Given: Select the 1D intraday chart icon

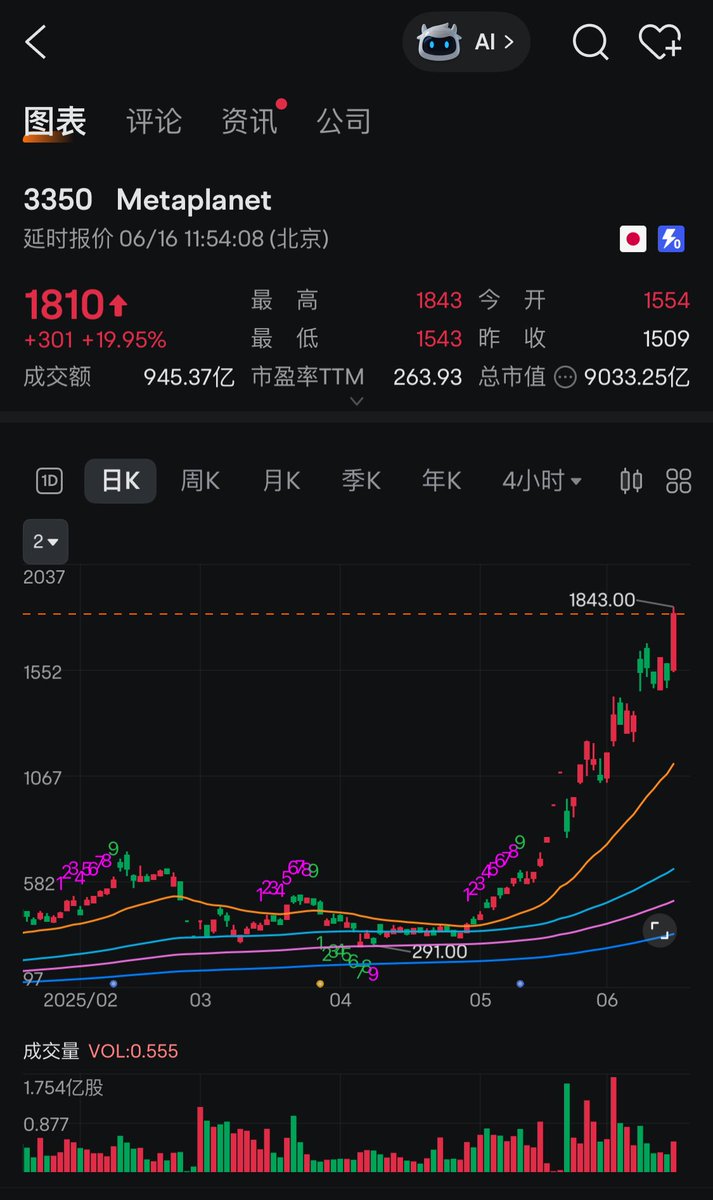Looking at the screenshot, I should pyautogui.click(x=49, y=481).
